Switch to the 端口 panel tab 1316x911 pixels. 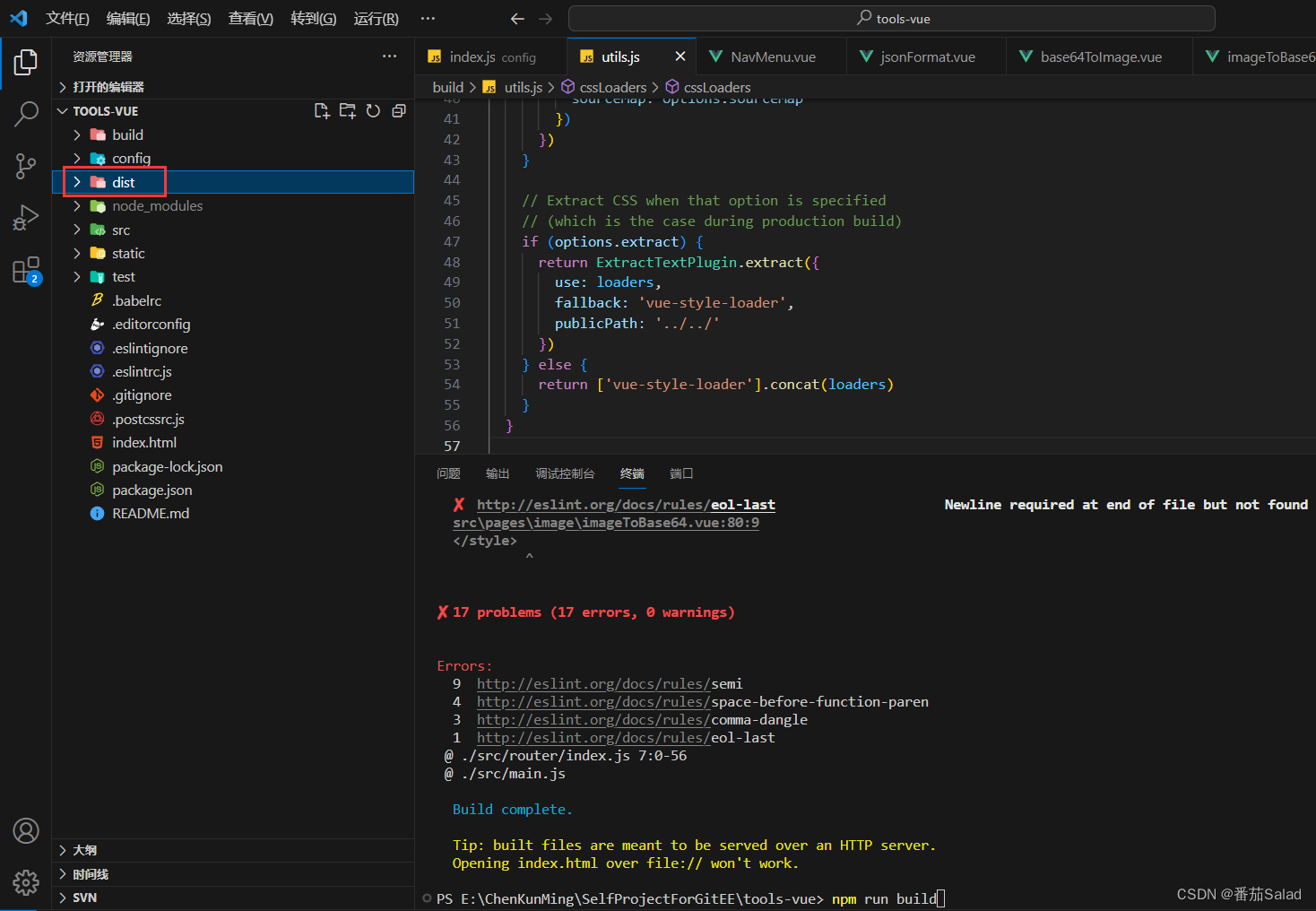[681, 473]
